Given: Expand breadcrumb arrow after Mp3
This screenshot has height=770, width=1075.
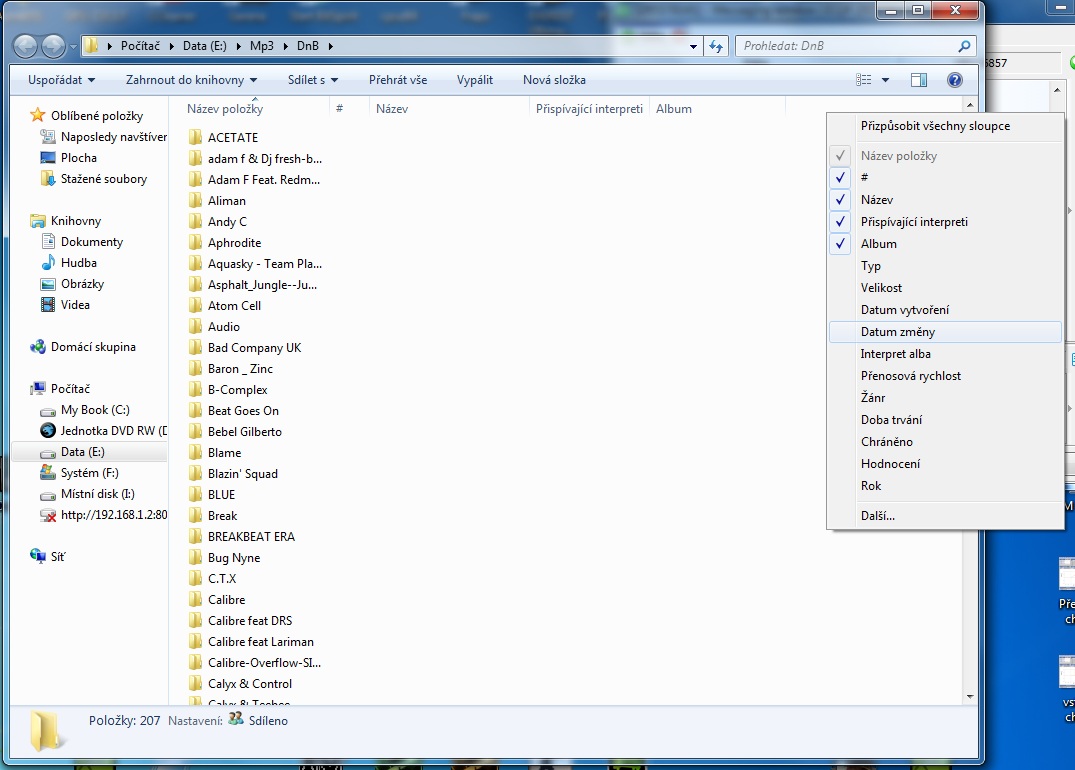Looking at the screenshot, I should coord(285,46).
